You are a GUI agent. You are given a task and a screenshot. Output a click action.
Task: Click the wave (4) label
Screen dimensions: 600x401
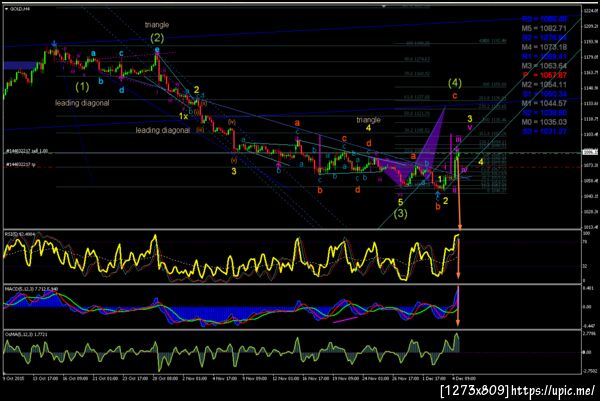[455, 83]
